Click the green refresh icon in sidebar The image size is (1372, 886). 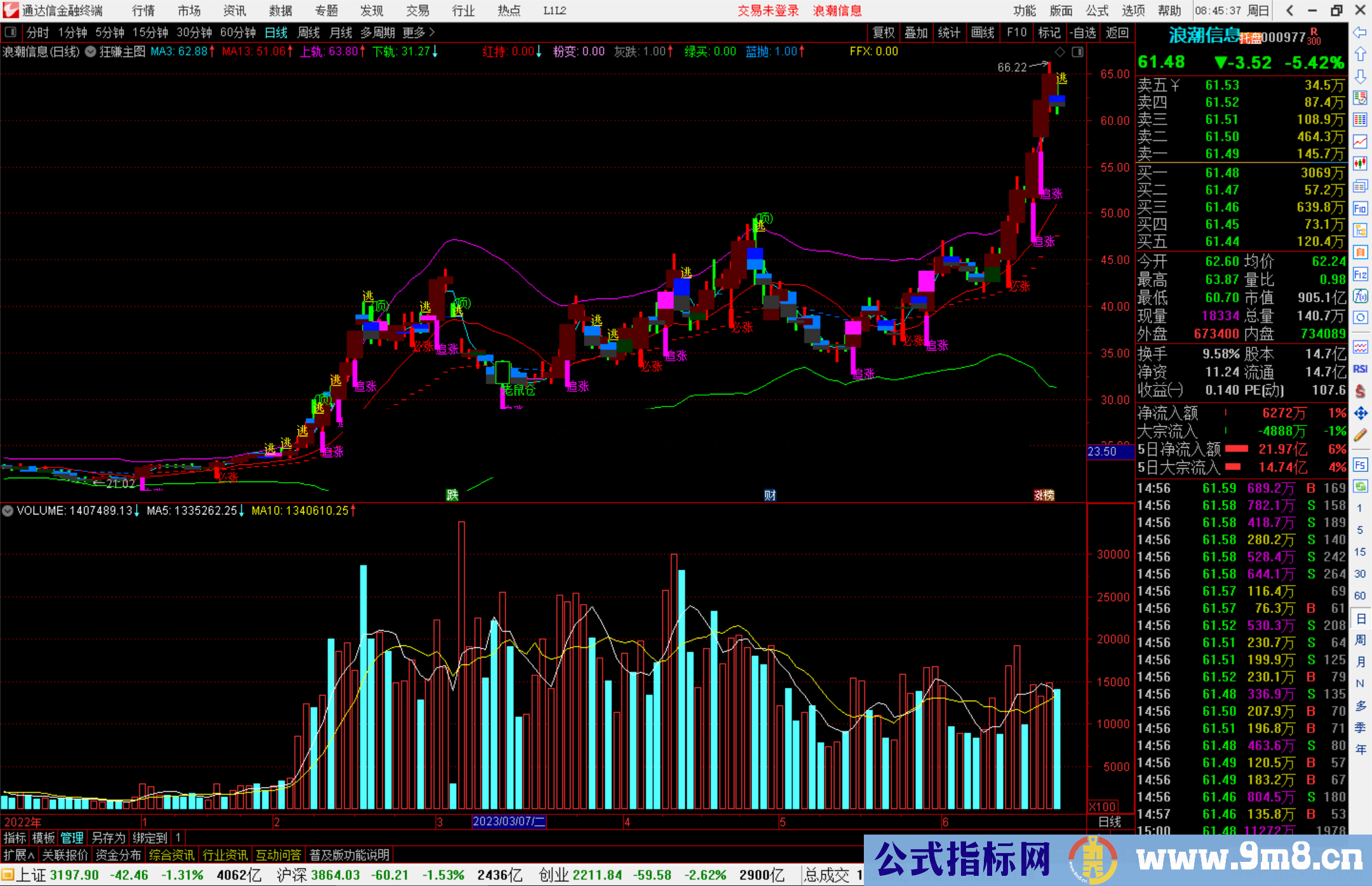pos(1360,487)
